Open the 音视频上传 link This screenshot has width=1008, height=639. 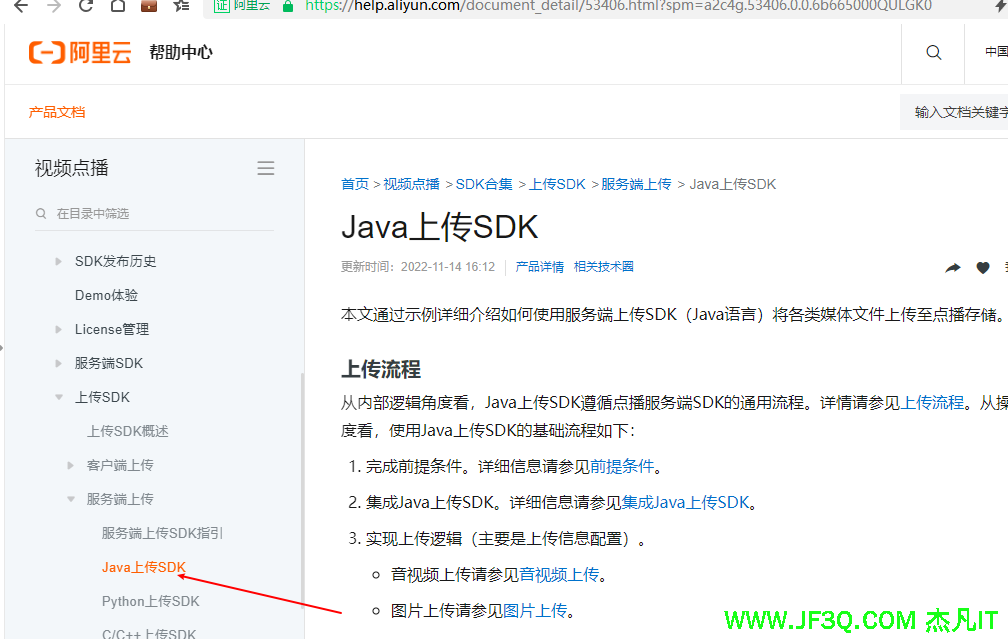559,574
